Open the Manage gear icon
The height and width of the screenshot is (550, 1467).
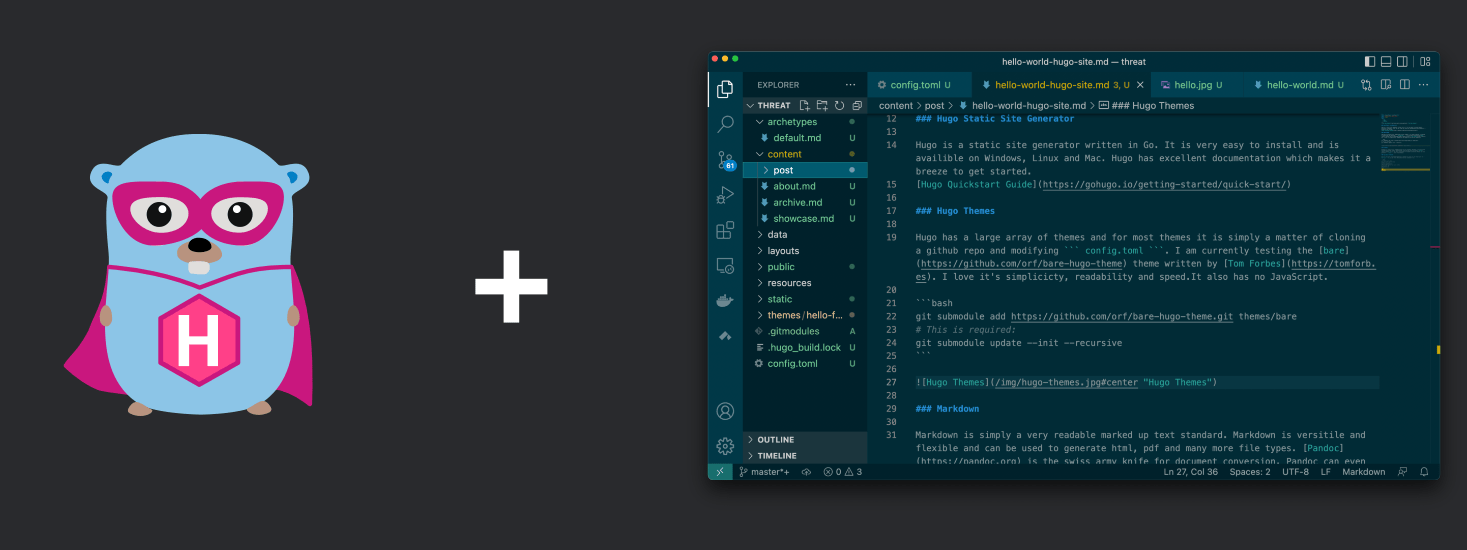[x=725, y=446]
